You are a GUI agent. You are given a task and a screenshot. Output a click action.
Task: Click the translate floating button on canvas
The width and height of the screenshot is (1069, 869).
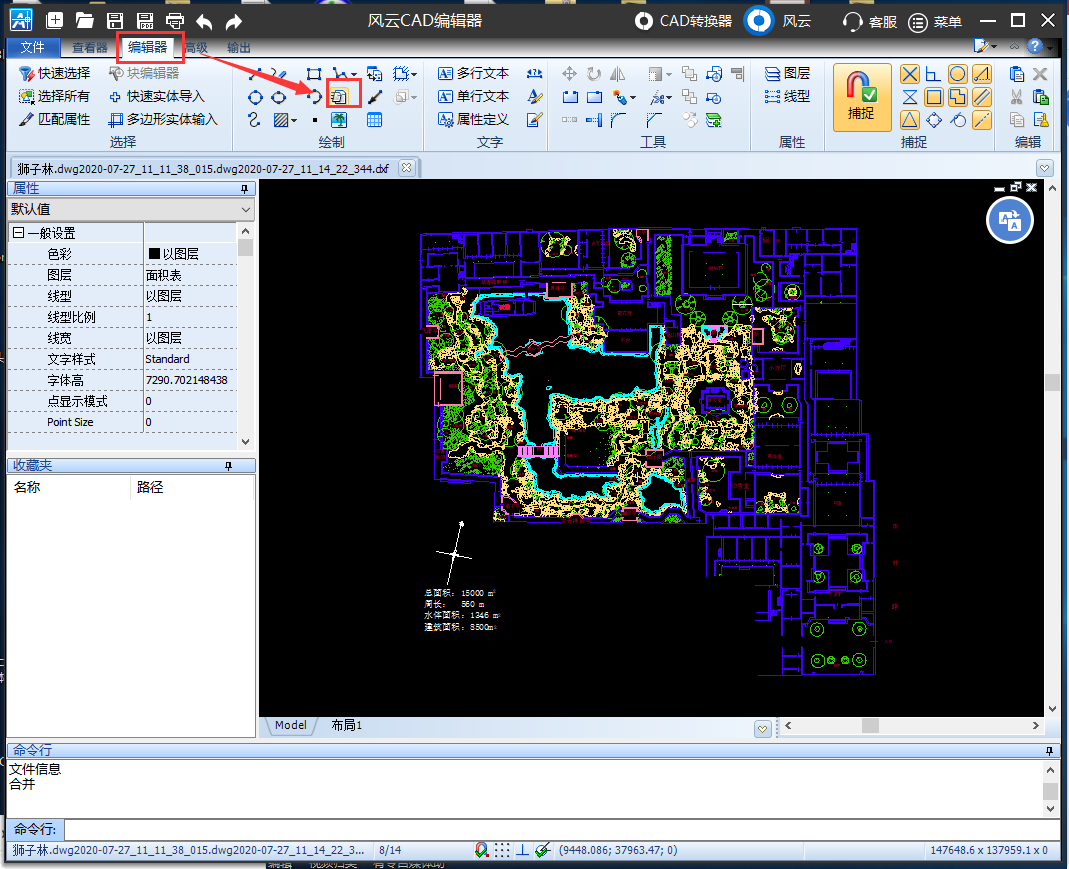point(1010,221)
